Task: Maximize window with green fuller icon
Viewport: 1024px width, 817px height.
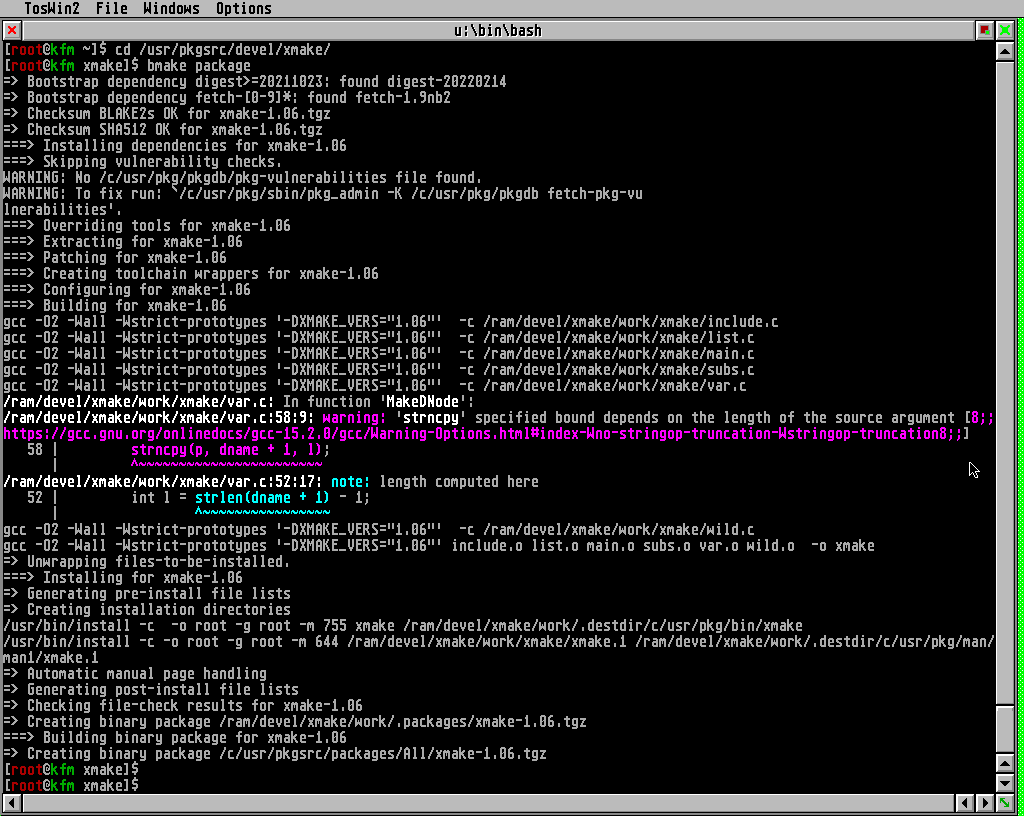Action: (x=1005, y=30)
